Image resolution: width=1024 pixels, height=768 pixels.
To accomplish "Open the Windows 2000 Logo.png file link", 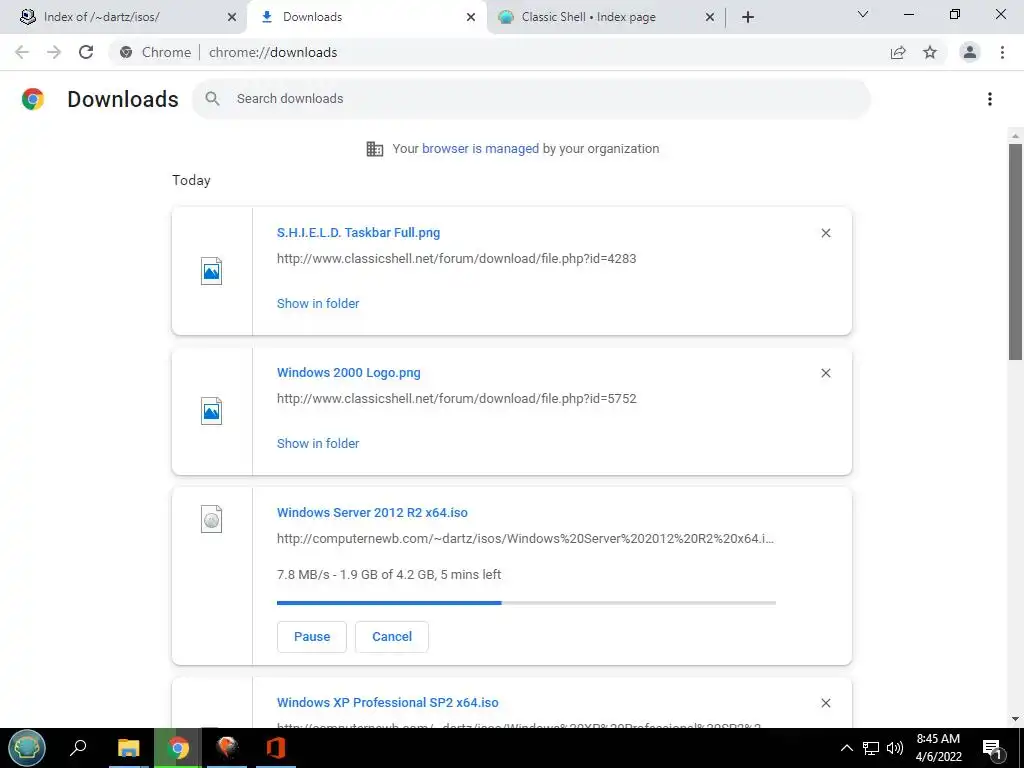I will tap(349, 372).
